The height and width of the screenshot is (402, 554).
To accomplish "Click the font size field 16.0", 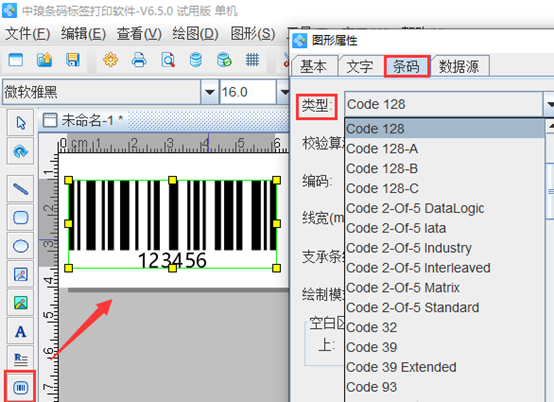I will click(x=247, y=92).
